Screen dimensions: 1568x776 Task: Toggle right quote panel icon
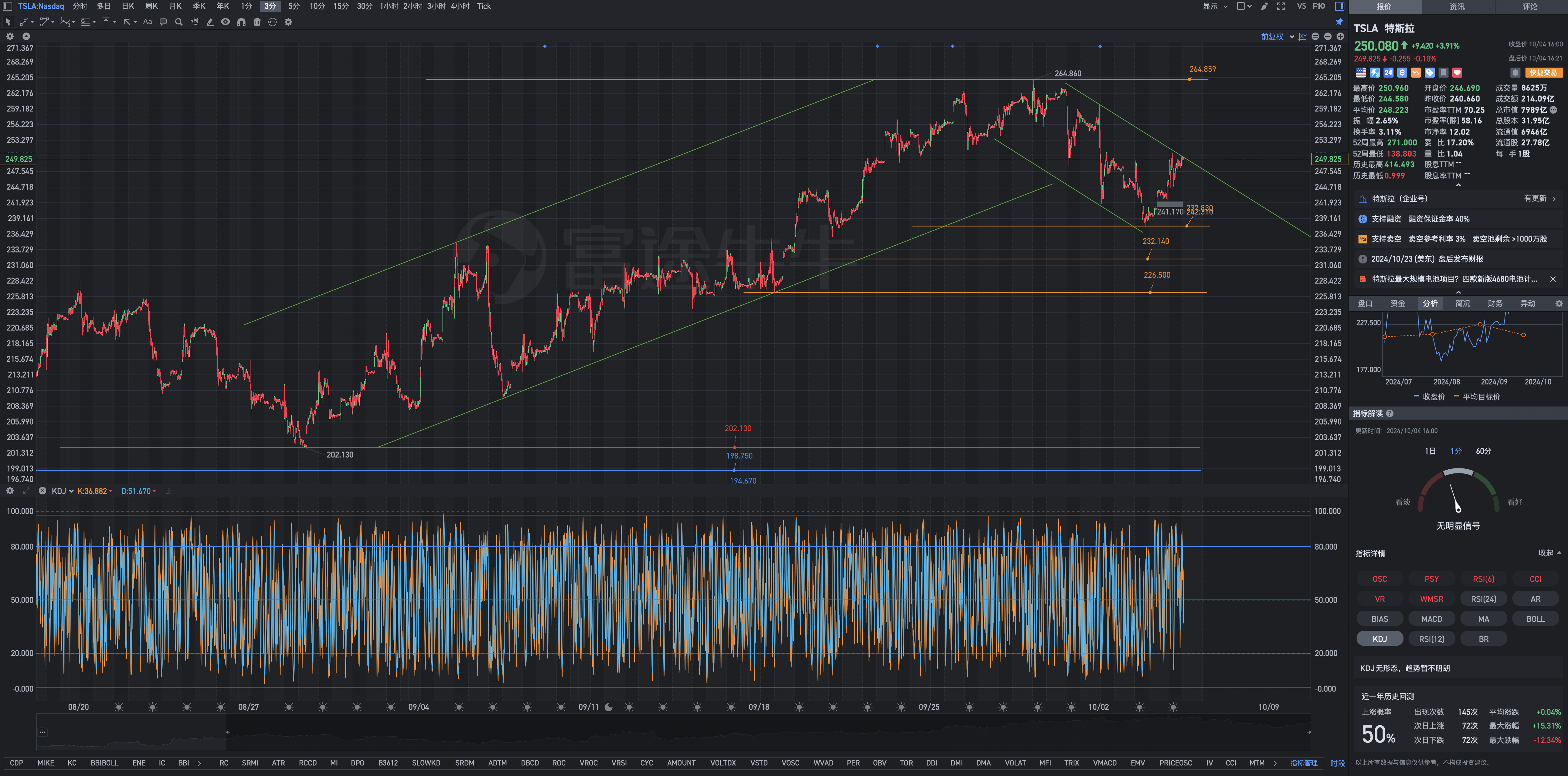[1340, 6]
